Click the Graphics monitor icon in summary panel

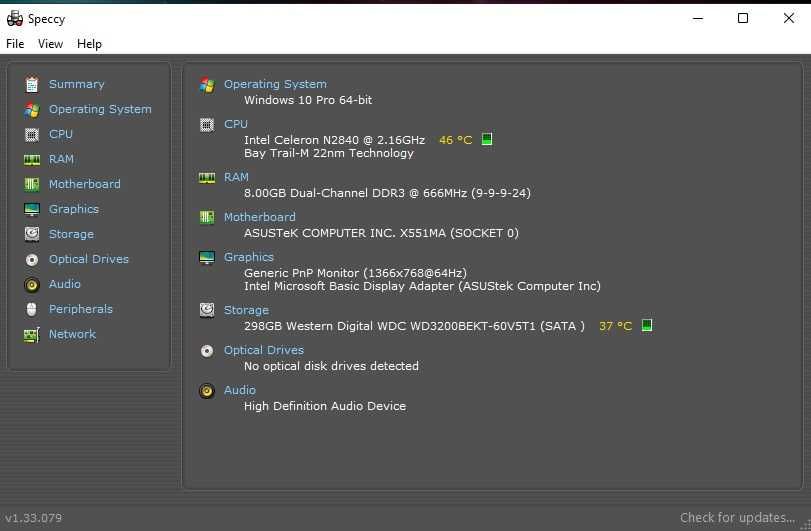click(207, 257)
